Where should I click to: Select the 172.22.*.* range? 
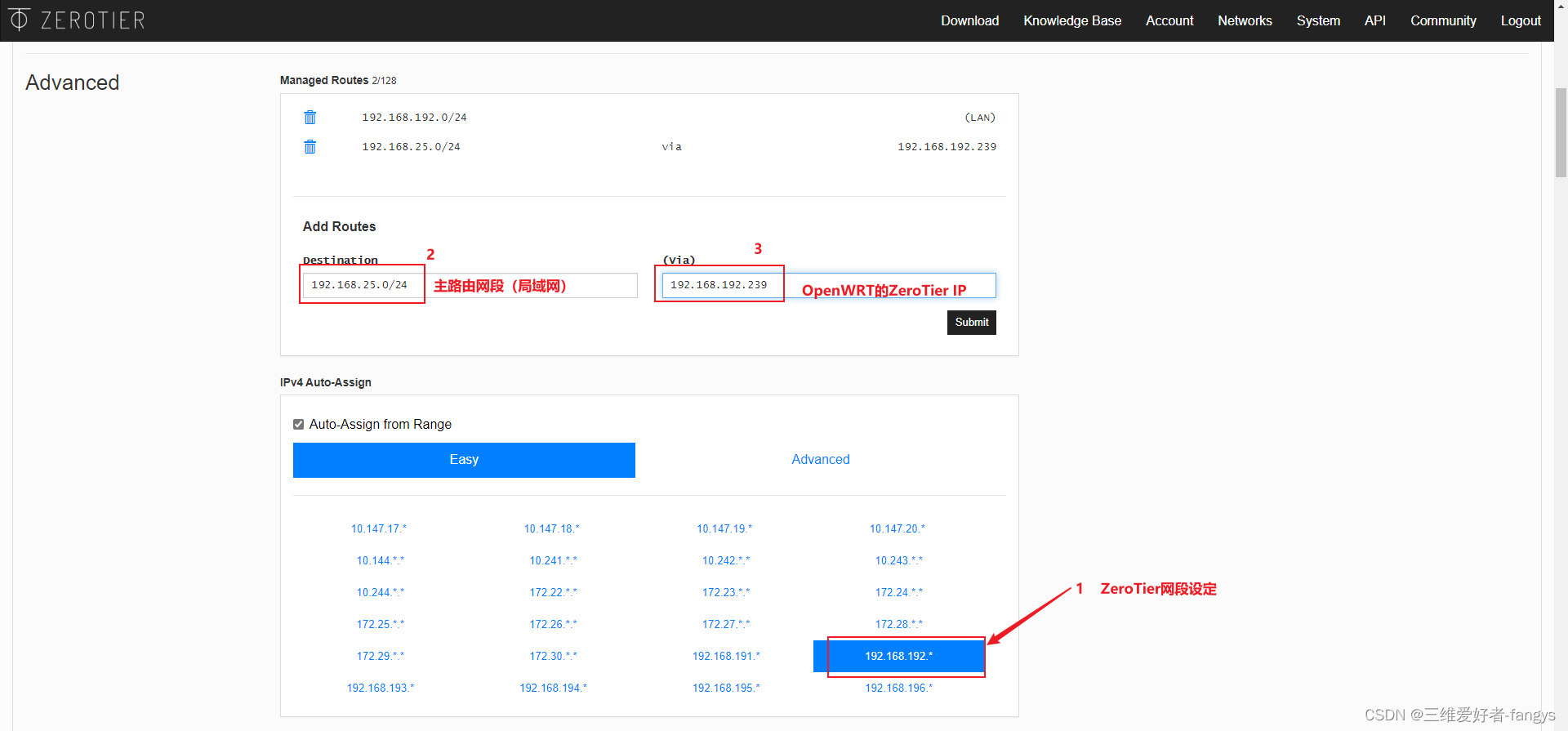click(553, 592)
